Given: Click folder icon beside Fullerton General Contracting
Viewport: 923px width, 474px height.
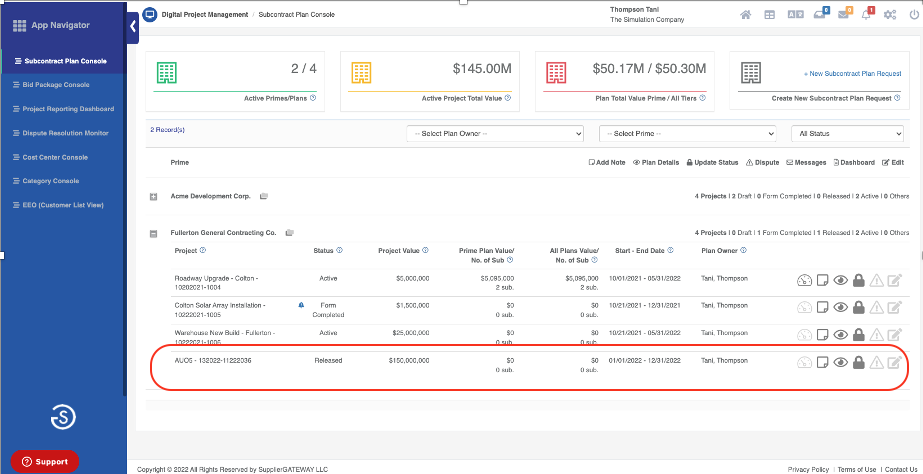Looking at the screenshot, I should tap(290, 233).
